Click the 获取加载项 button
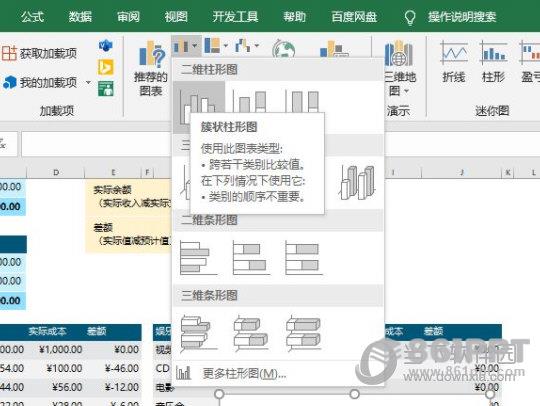 (39, 53)
